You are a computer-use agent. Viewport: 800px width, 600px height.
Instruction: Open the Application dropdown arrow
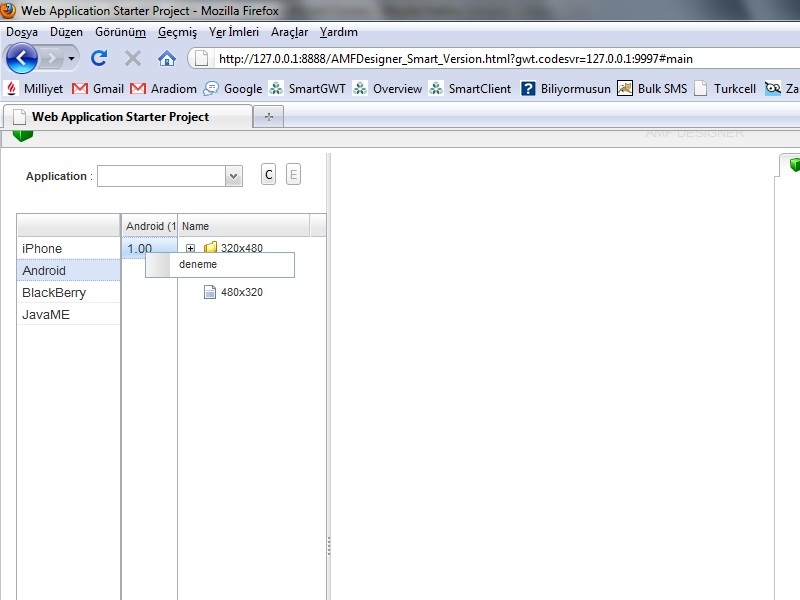234,176
